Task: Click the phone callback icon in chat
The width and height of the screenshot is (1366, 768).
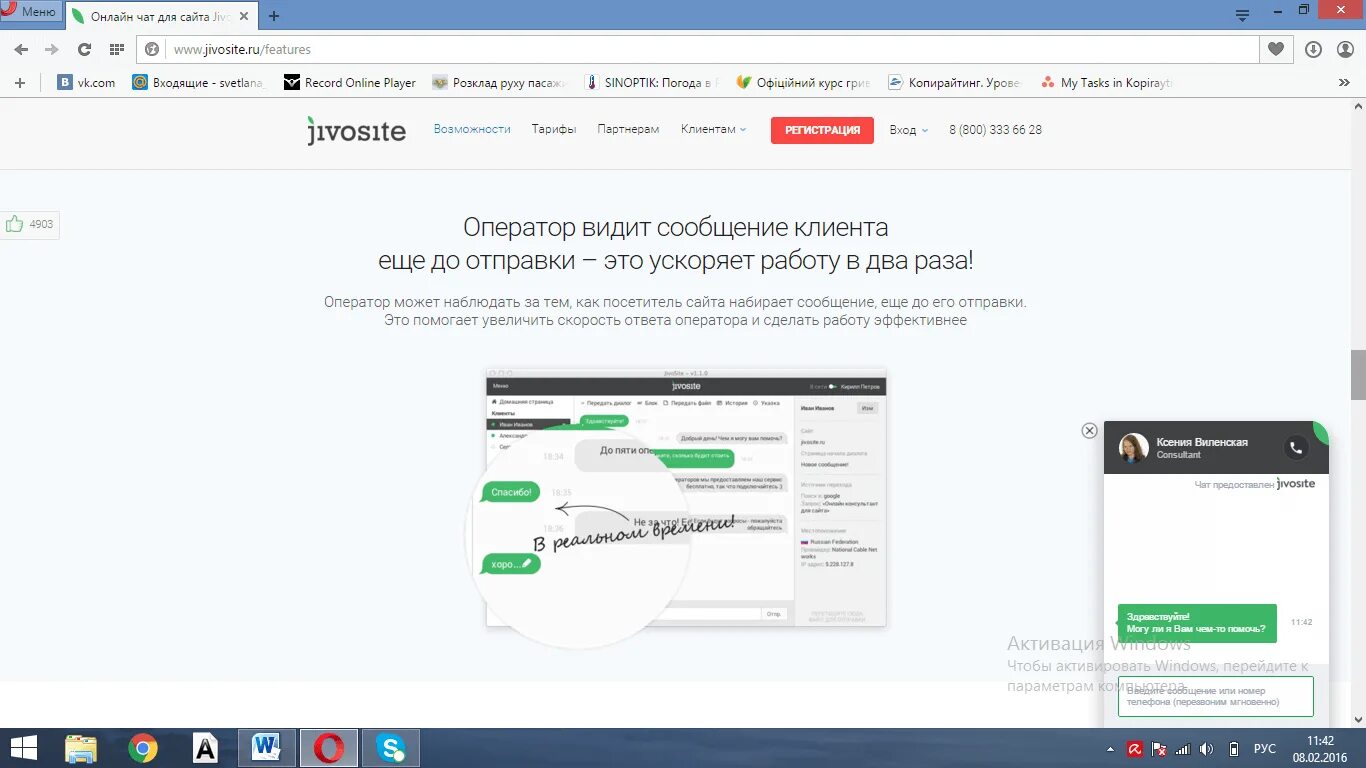Action: tap(1296, 448)
